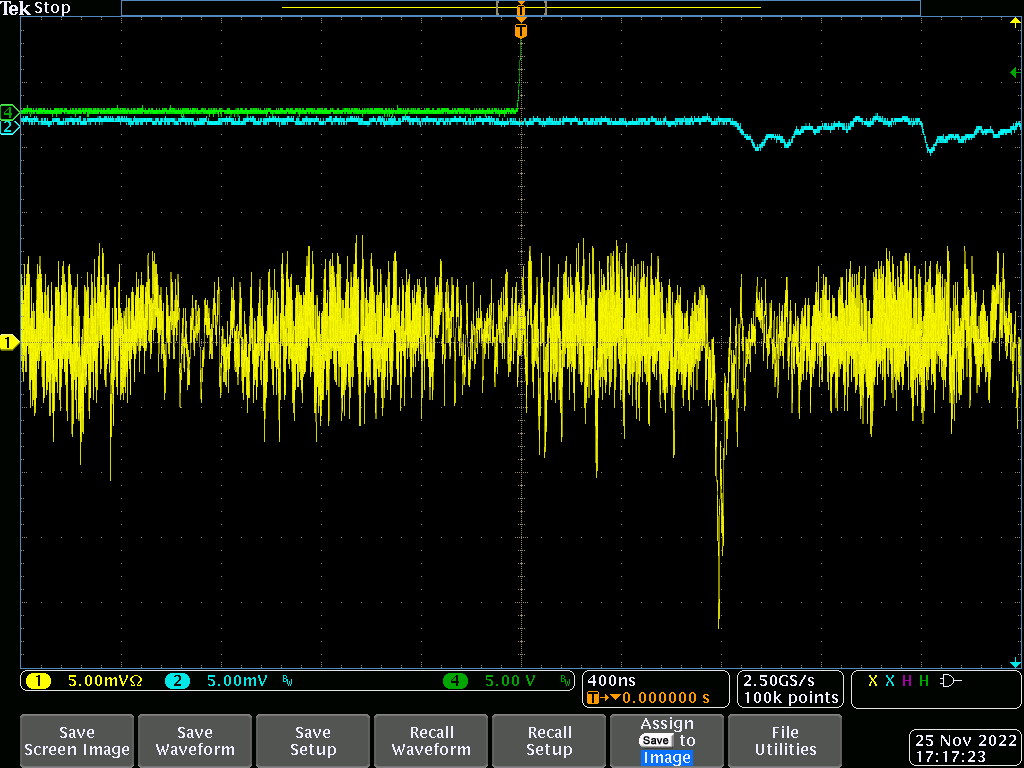1024x768 pixels.
Task: Click the Tek Stop acquisition status
Action: (x=37, y=8)
